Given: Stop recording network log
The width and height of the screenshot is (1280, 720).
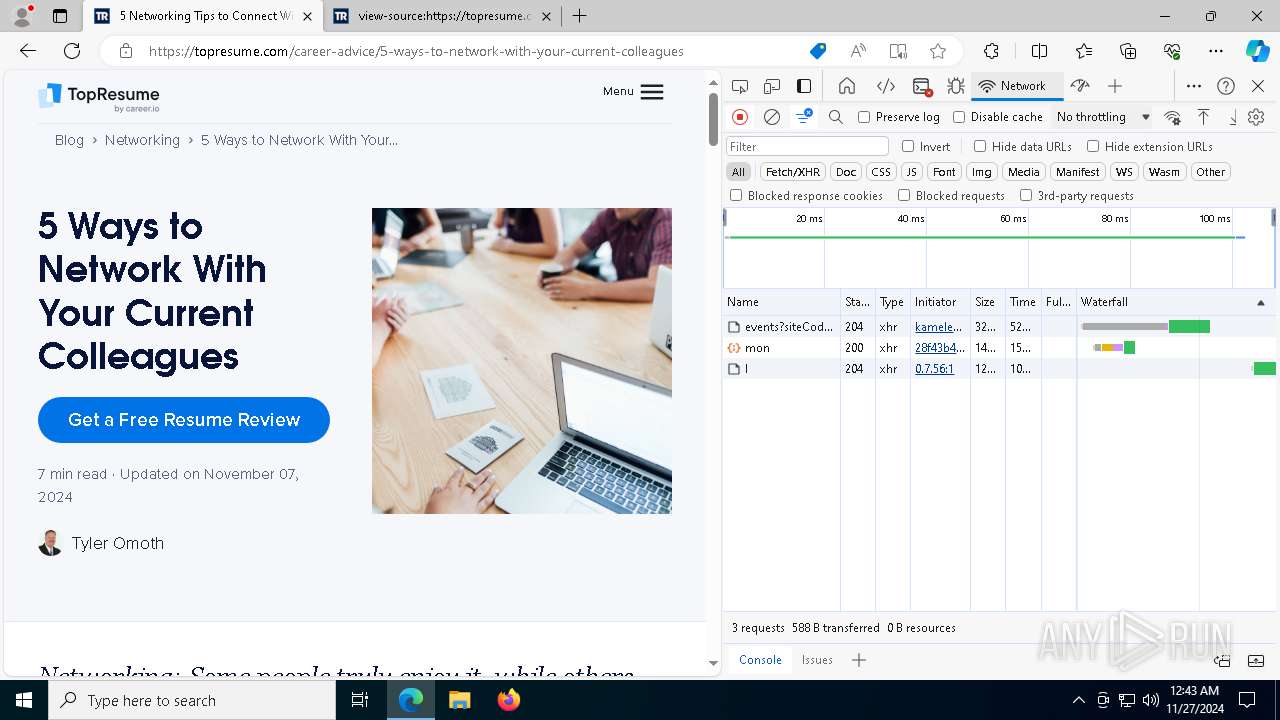Looking at the screenshot, I should tap(740, 117).
